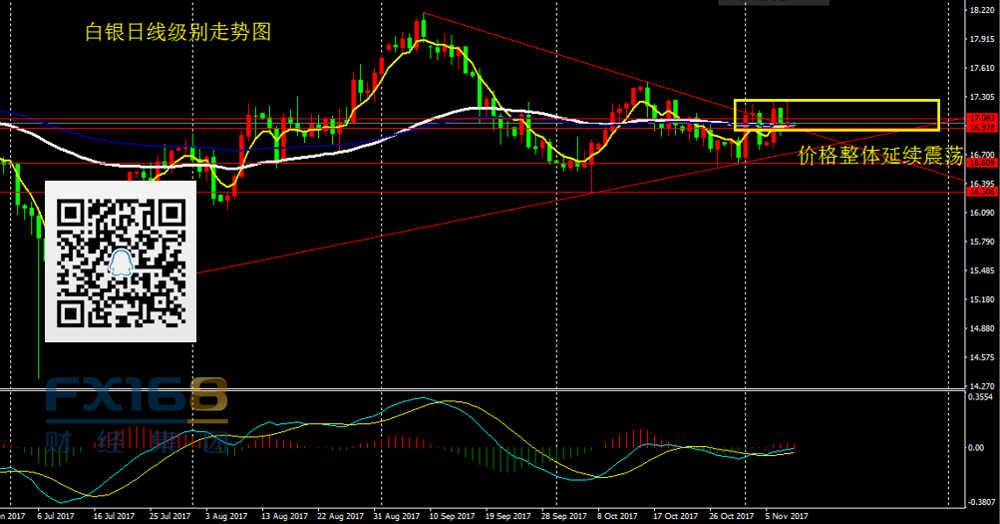Click the 14.270 price axis value
This screenshot has height=524, width=1000.
(x=979, y=385)
